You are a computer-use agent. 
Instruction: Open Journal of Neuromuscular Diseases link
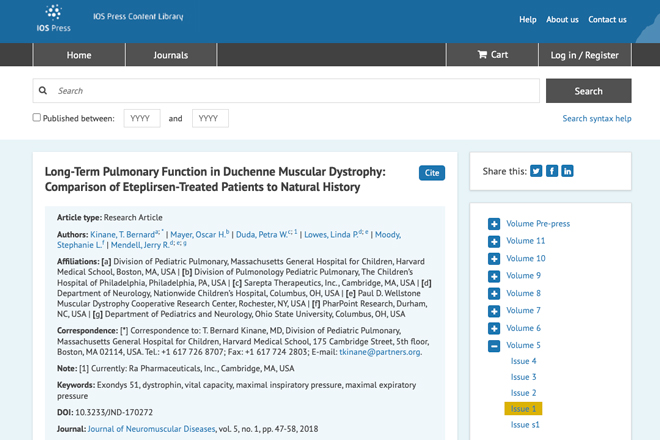pyautogui.click(x=151, y=429)
